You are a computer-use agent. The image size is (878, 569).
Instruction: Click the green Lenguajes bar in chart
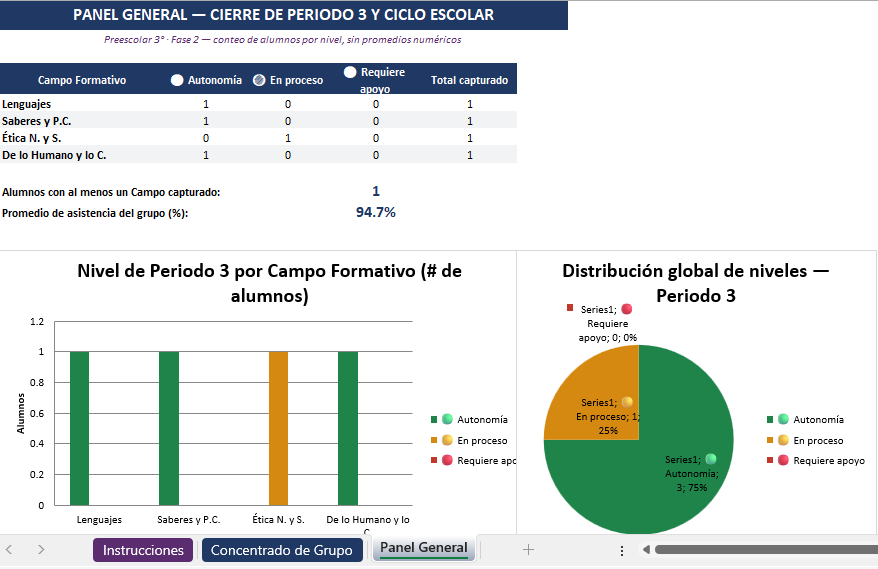coord(80,428)
